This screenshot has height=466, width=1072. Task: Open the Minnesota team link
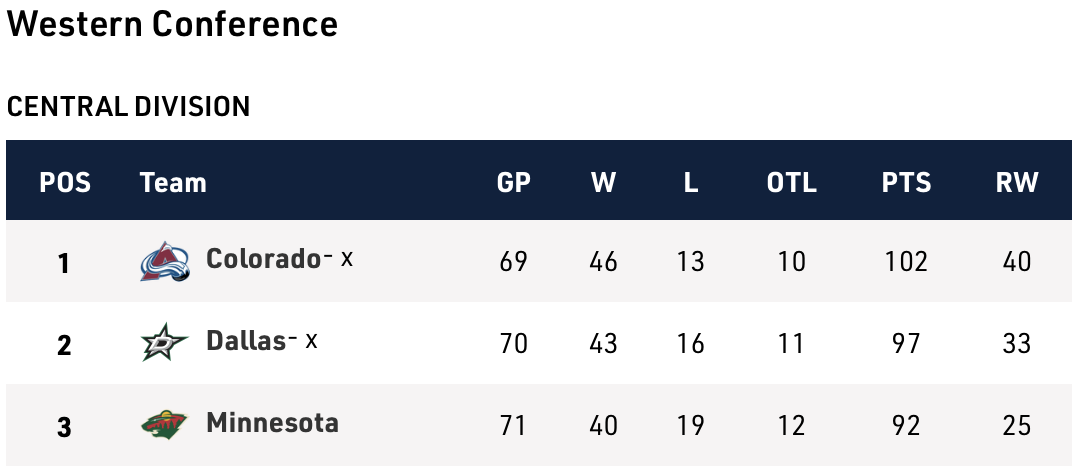click(x=272, y=423)
